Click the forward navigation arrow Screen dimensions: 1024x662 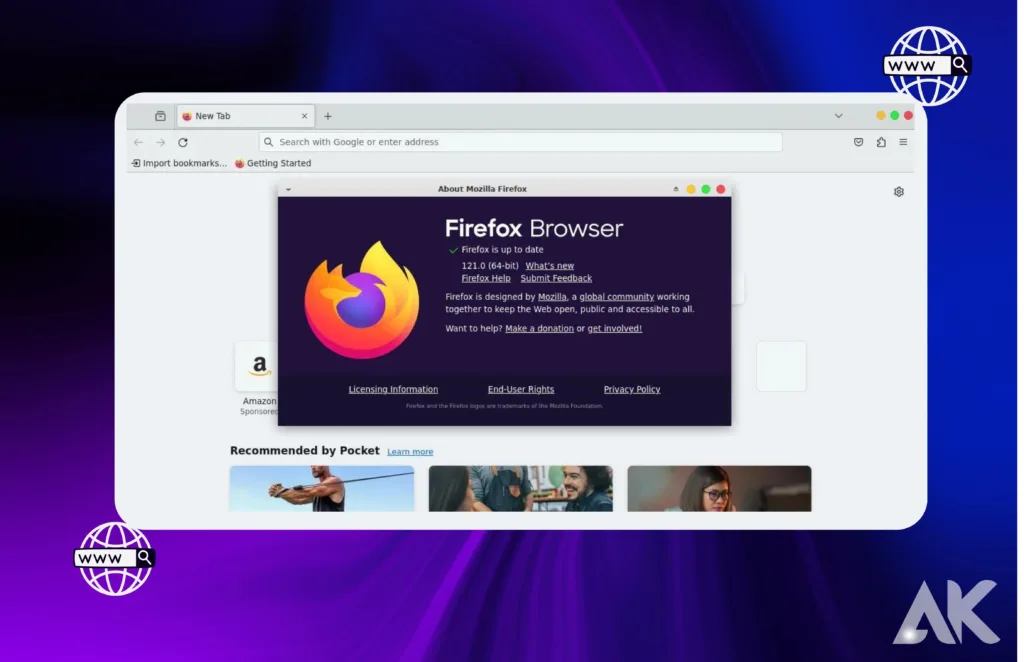(159, 142)
